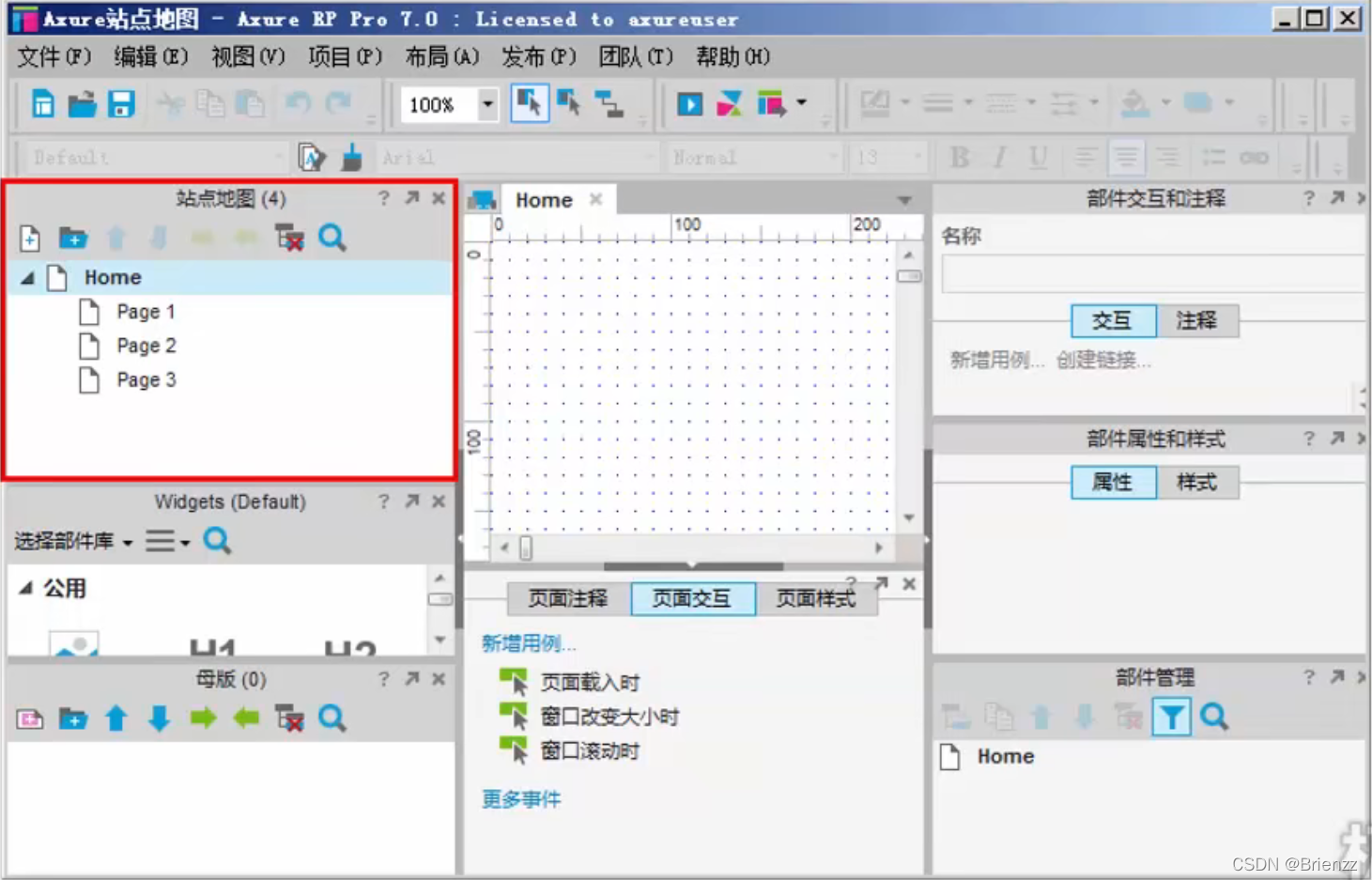Preview the prototype with play icon
Screen dimensions: 1372x880
pos(690,104)
